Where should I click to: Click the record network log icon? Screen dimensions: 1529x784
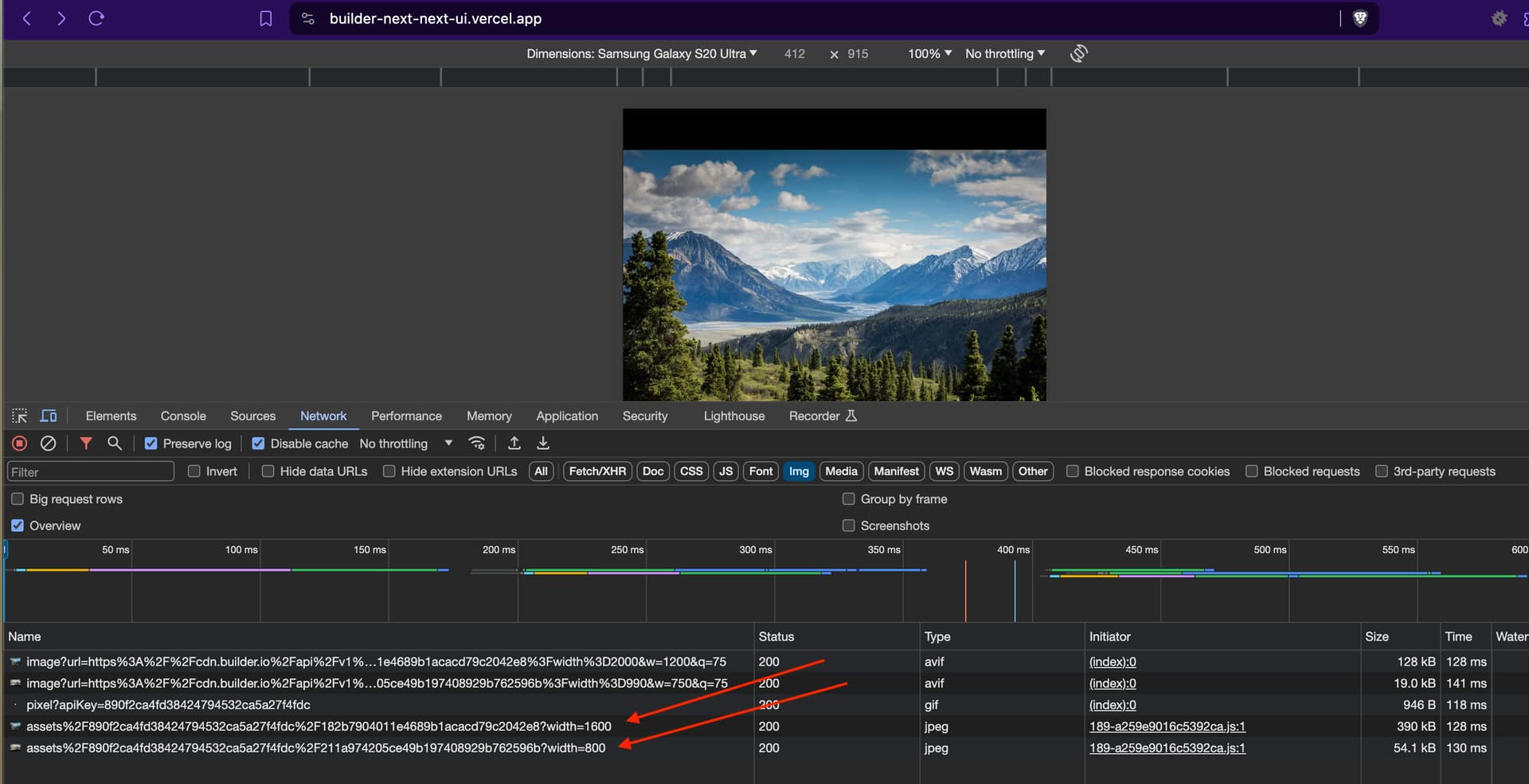pyautogui.click(x=20, y=443)
